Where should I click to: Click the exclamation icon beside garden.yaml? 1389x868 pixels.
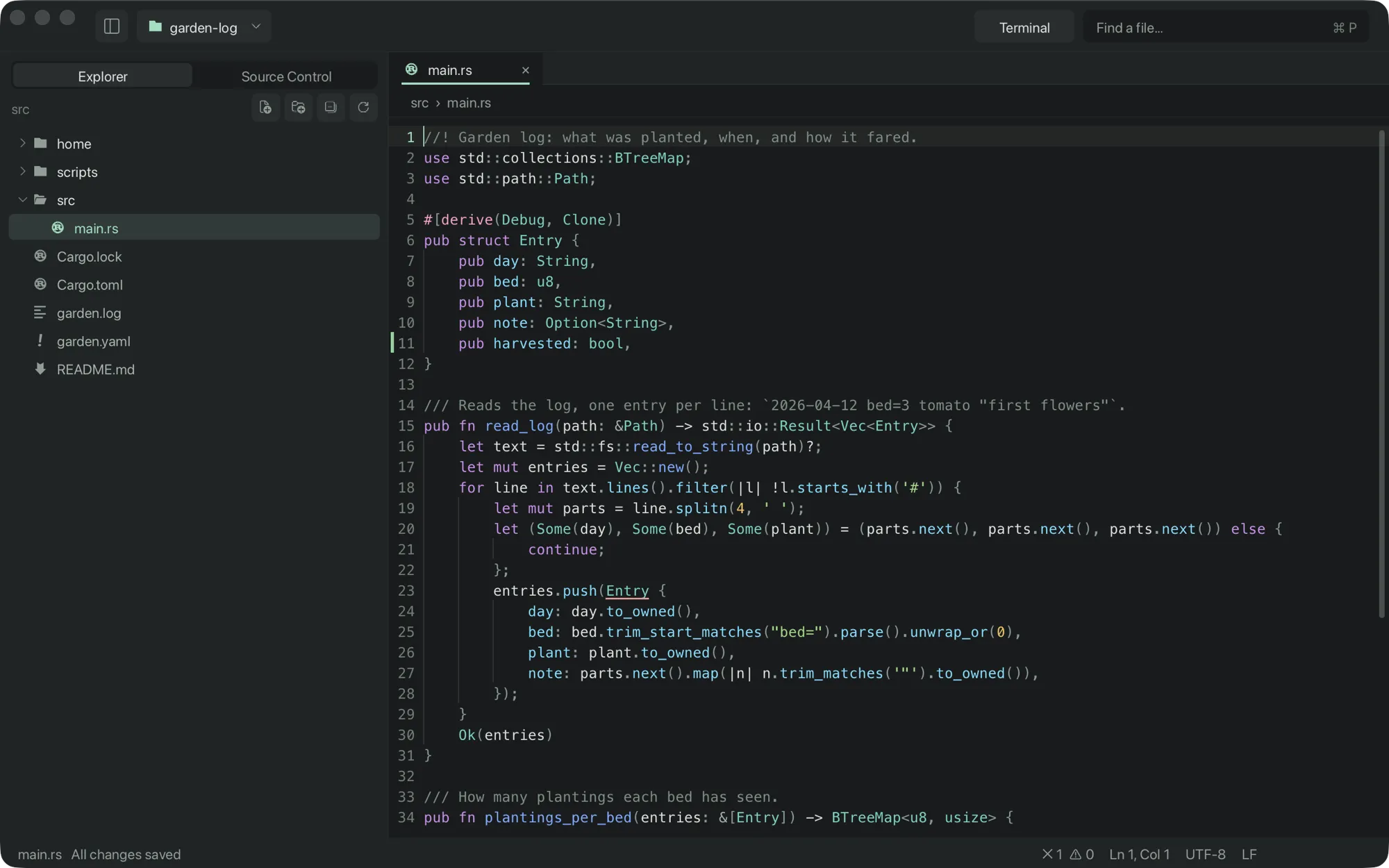click(40, 341)
